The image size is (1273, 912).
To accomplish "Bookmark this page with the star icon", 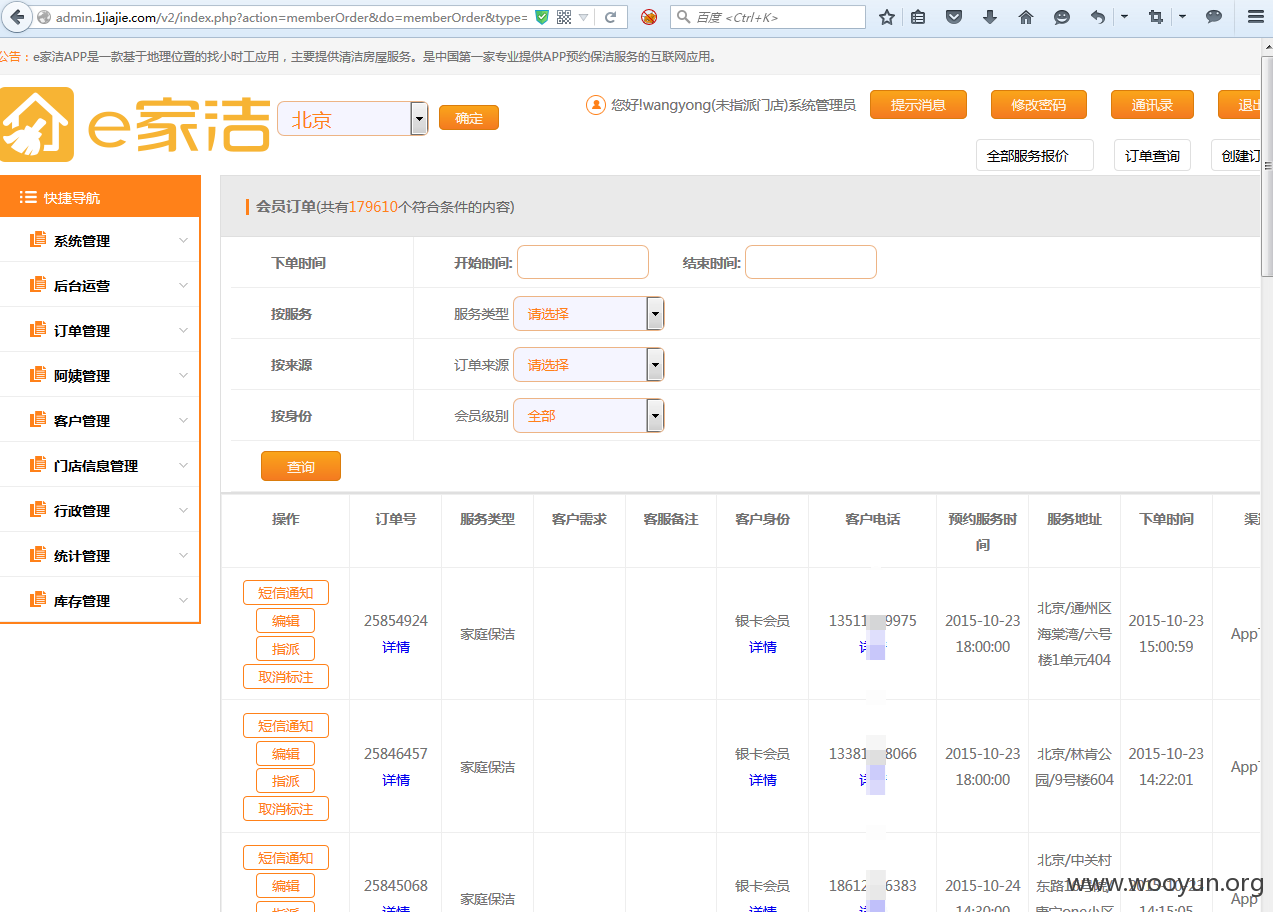I will click(x=887, y=17).
